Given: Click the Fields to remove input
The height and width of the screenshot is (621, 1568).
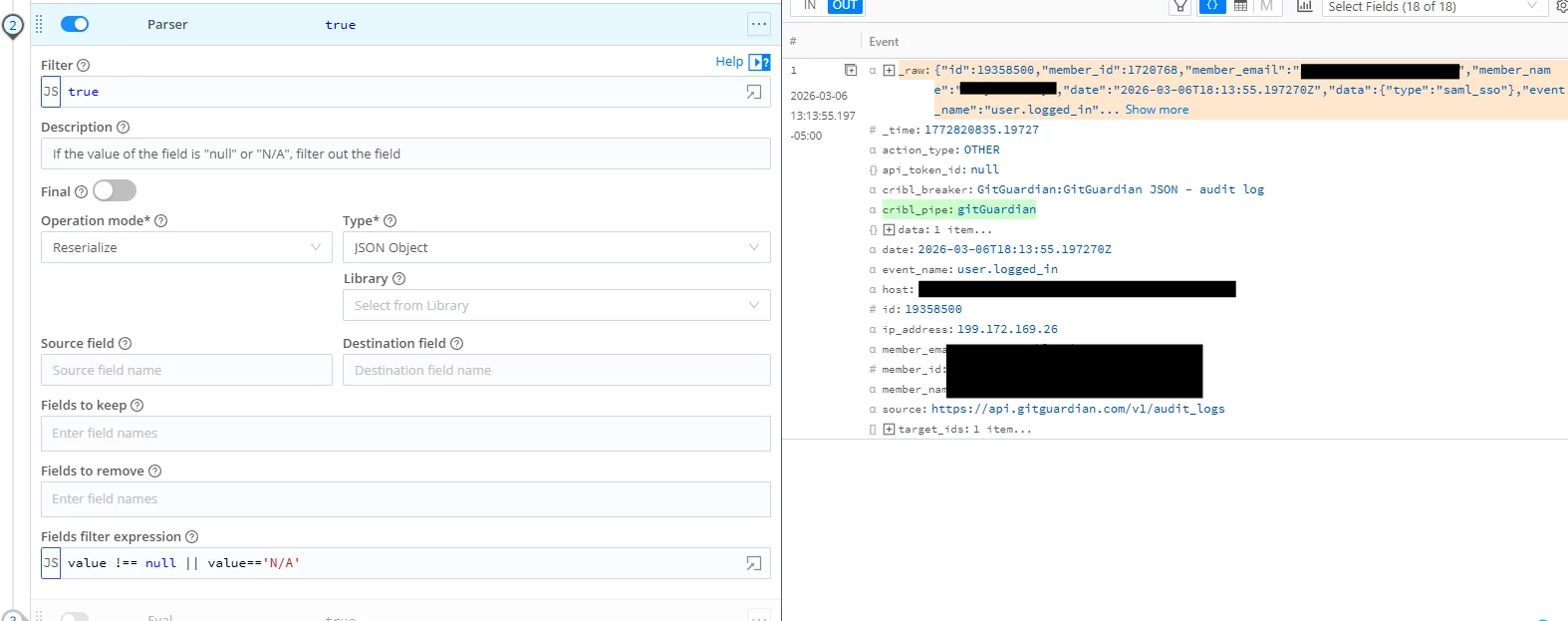Looking at the screenshot, I should (x=405, y=499).
